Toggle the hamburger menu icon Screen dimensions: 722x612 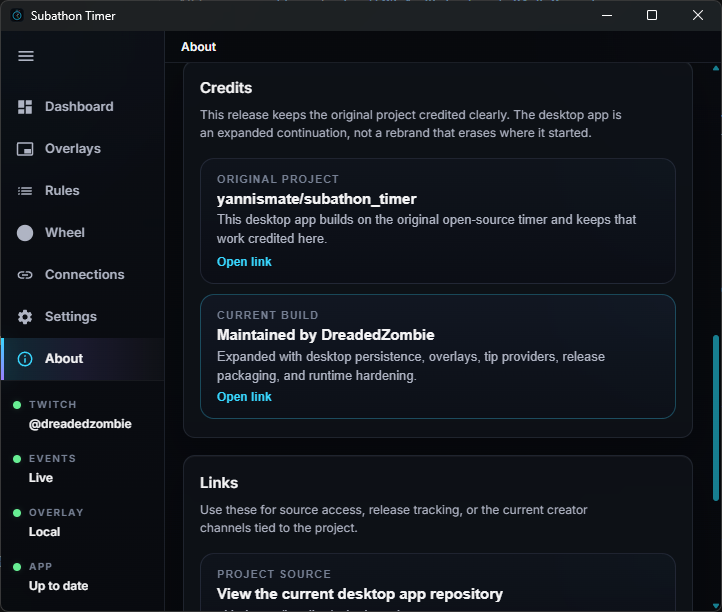click(26, 56)
